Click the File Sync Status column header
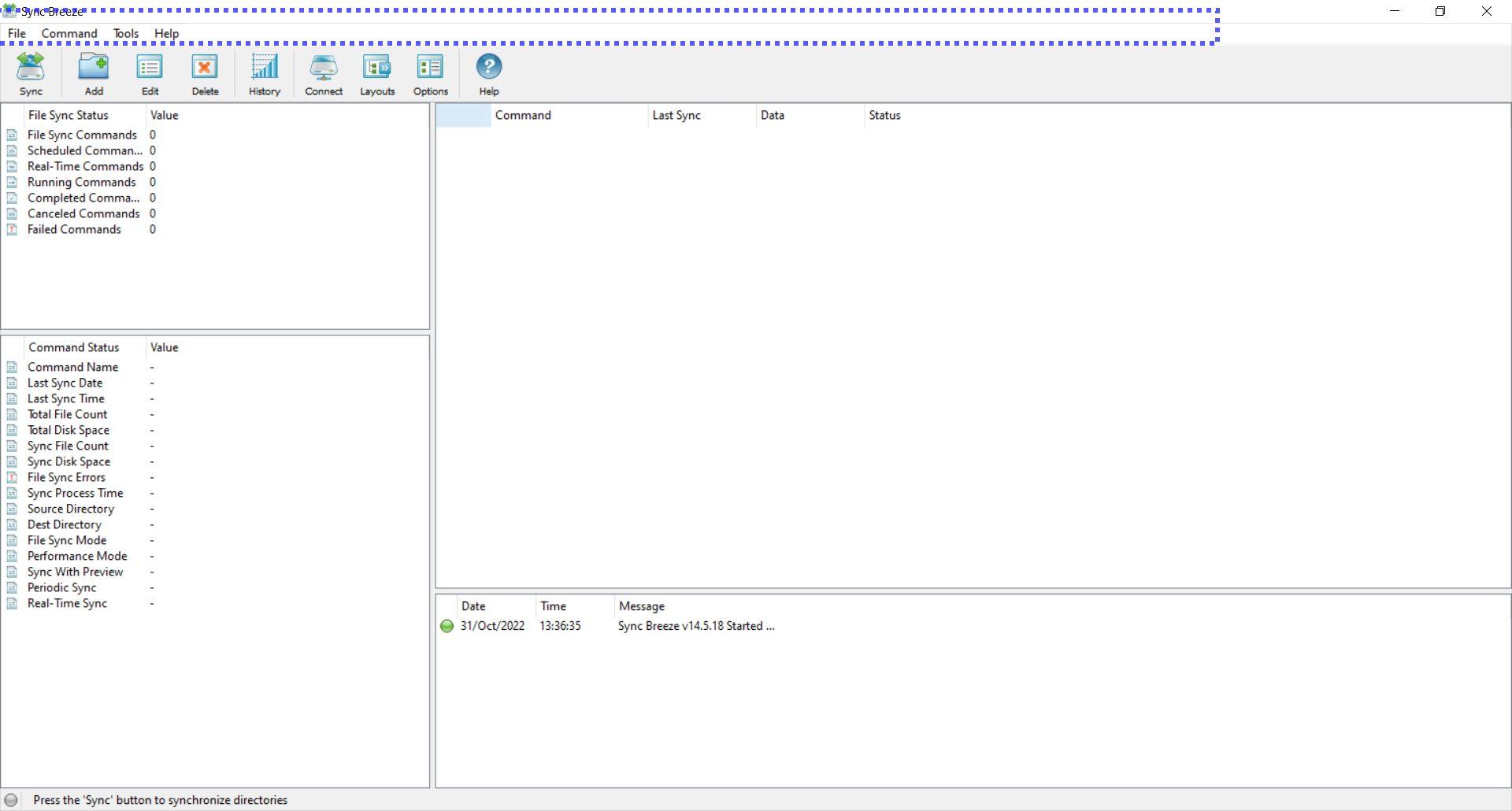1512x811 pixels. (x=85, y=115)
